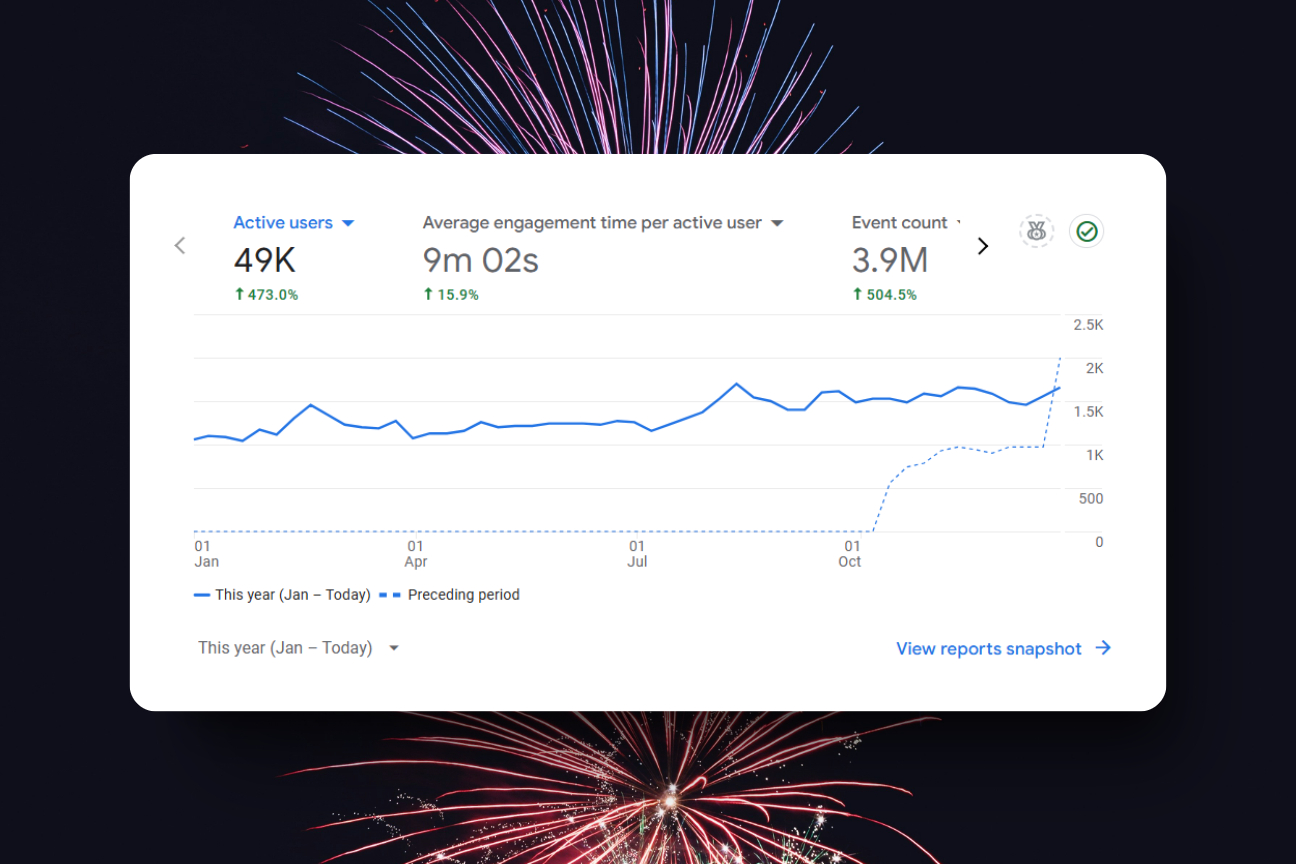Open the date range selector below the legend
1296x864 pixels.
(x=298, y=648)
